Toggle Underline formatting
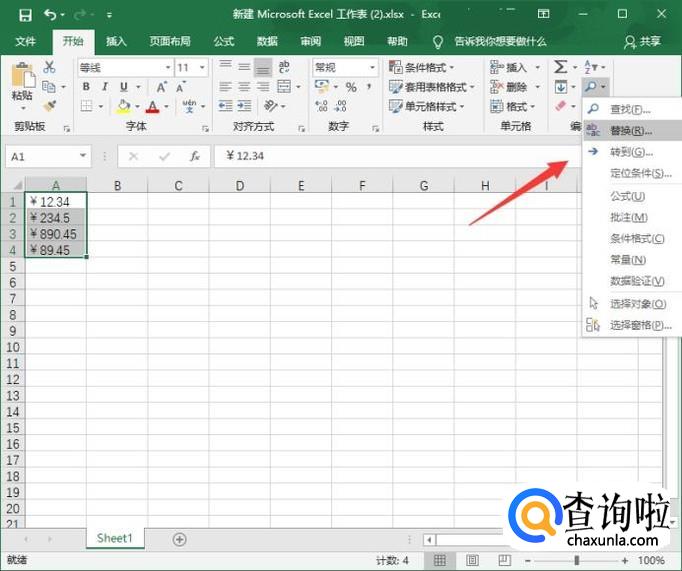 (x=124, y=87)
